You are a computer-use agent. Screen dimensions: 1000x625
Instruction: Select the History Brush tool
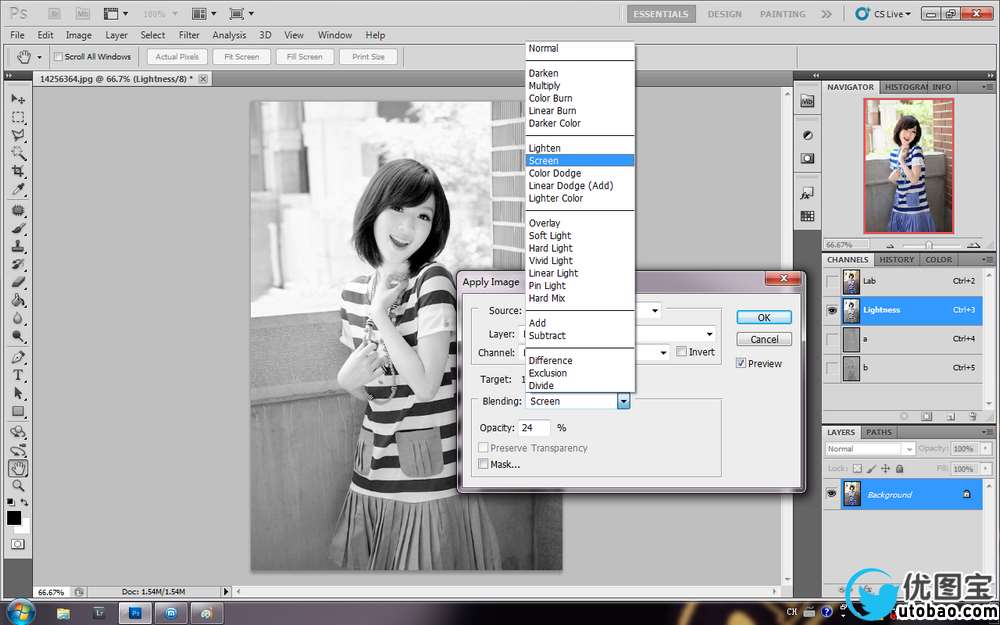18,264
